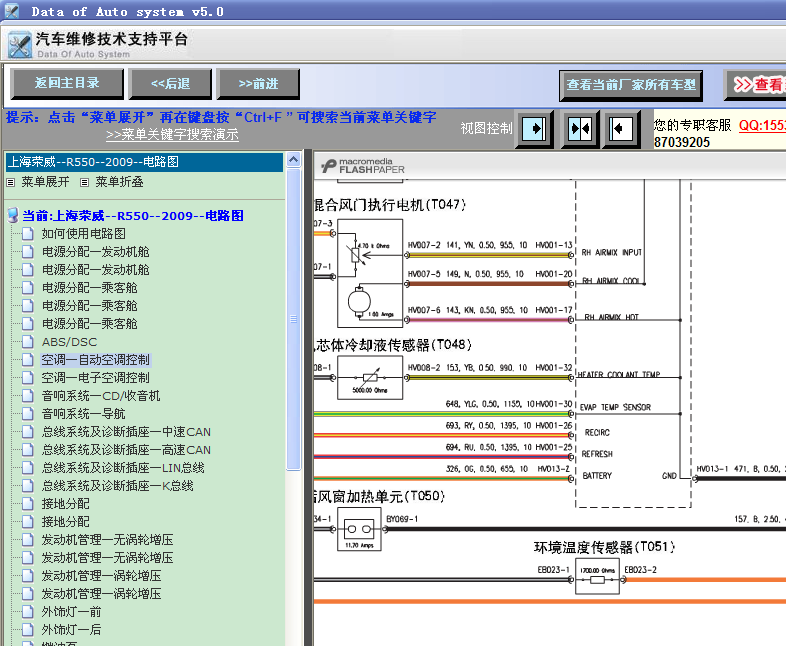
Task: Click the QQ customer service link
Action: coord(762,125)
